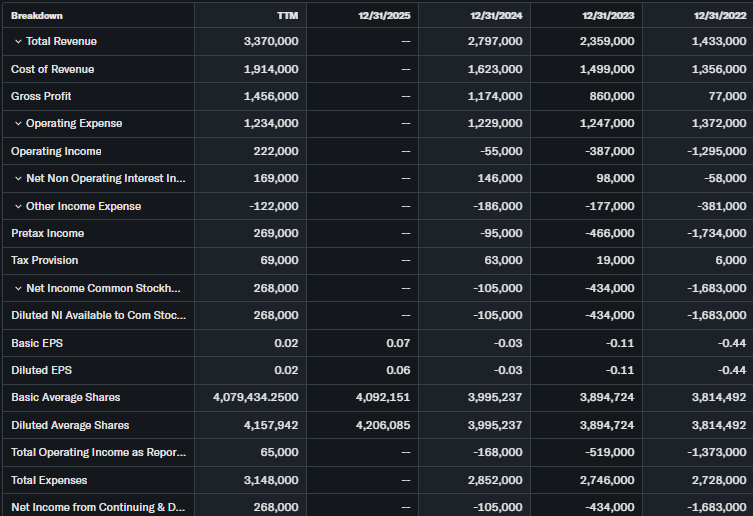Click the 12/31/2024 column header
Image resolution: width=753 pixels, height=516 pixels.
point(495,15)
